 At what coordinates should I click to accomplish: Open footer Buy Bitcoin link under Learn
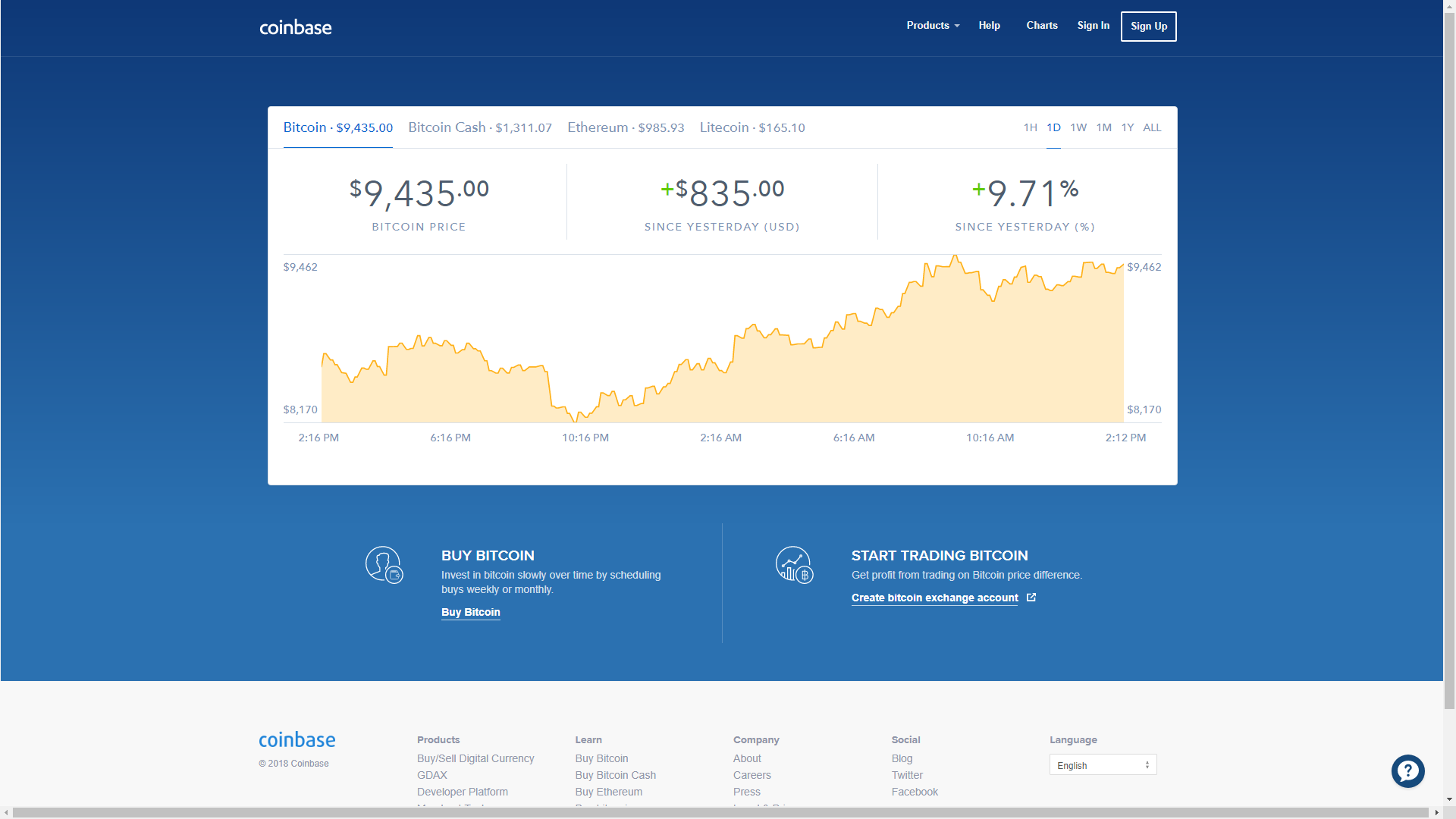[x=601, y=758]
